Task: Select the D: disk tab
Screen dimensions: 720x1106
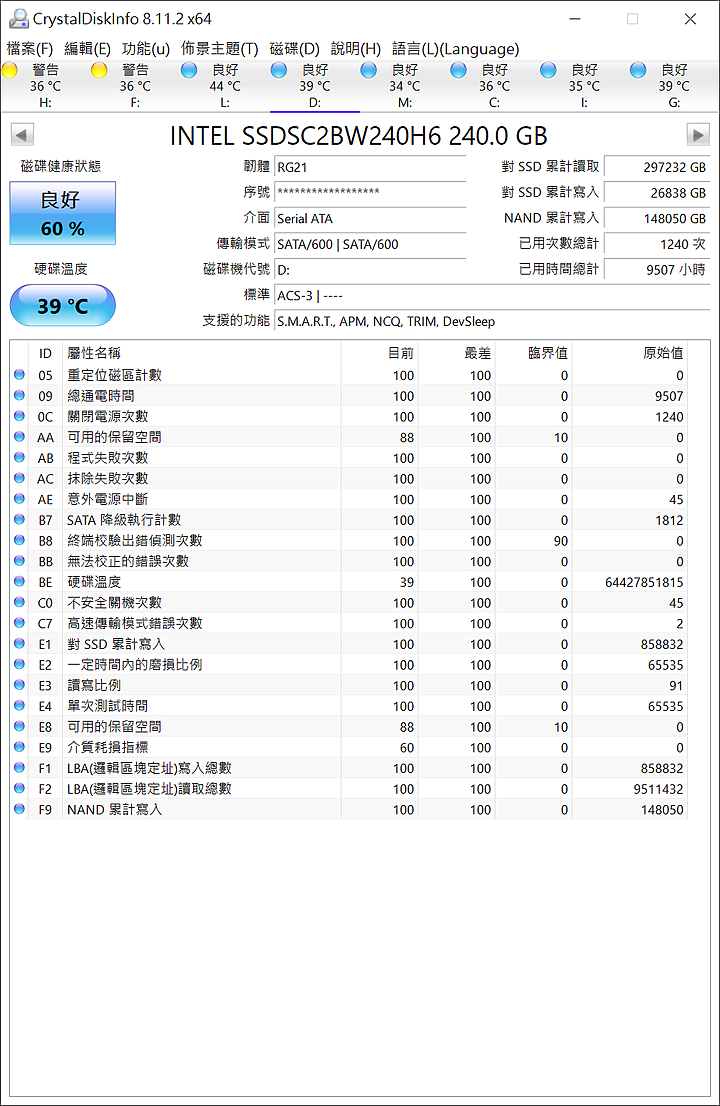Action: click(x=315, y=86)
